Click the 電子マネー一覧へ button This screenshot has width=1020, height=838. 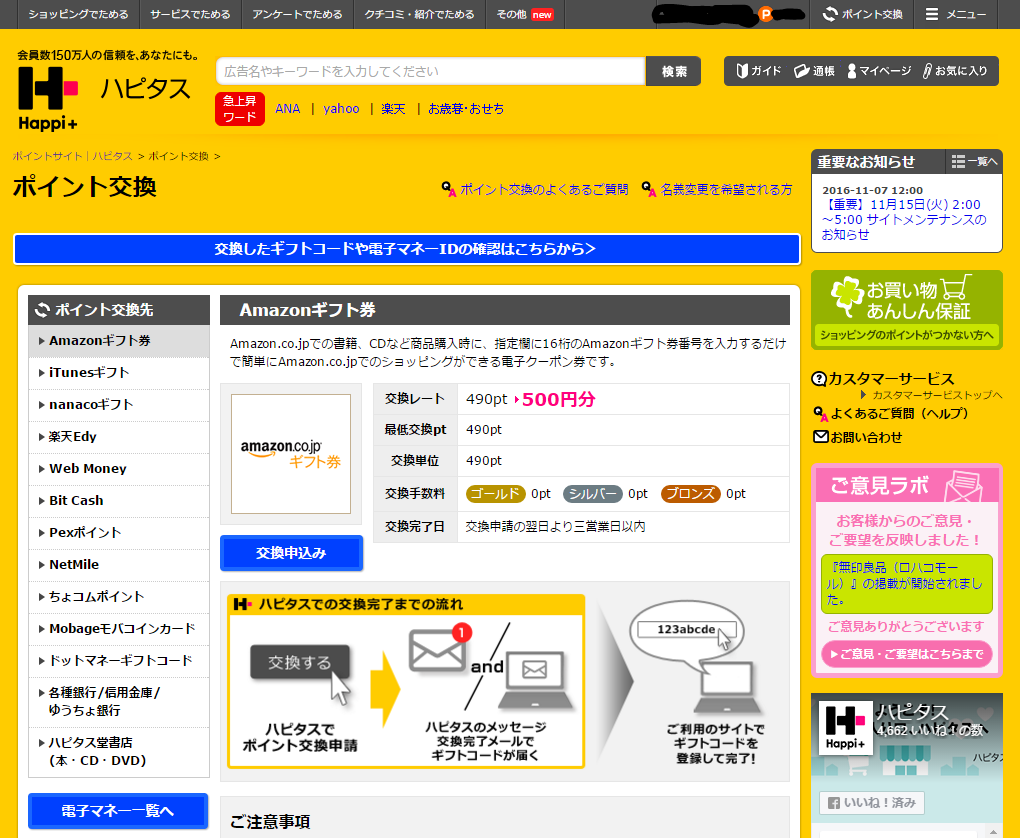coord(118,811)
